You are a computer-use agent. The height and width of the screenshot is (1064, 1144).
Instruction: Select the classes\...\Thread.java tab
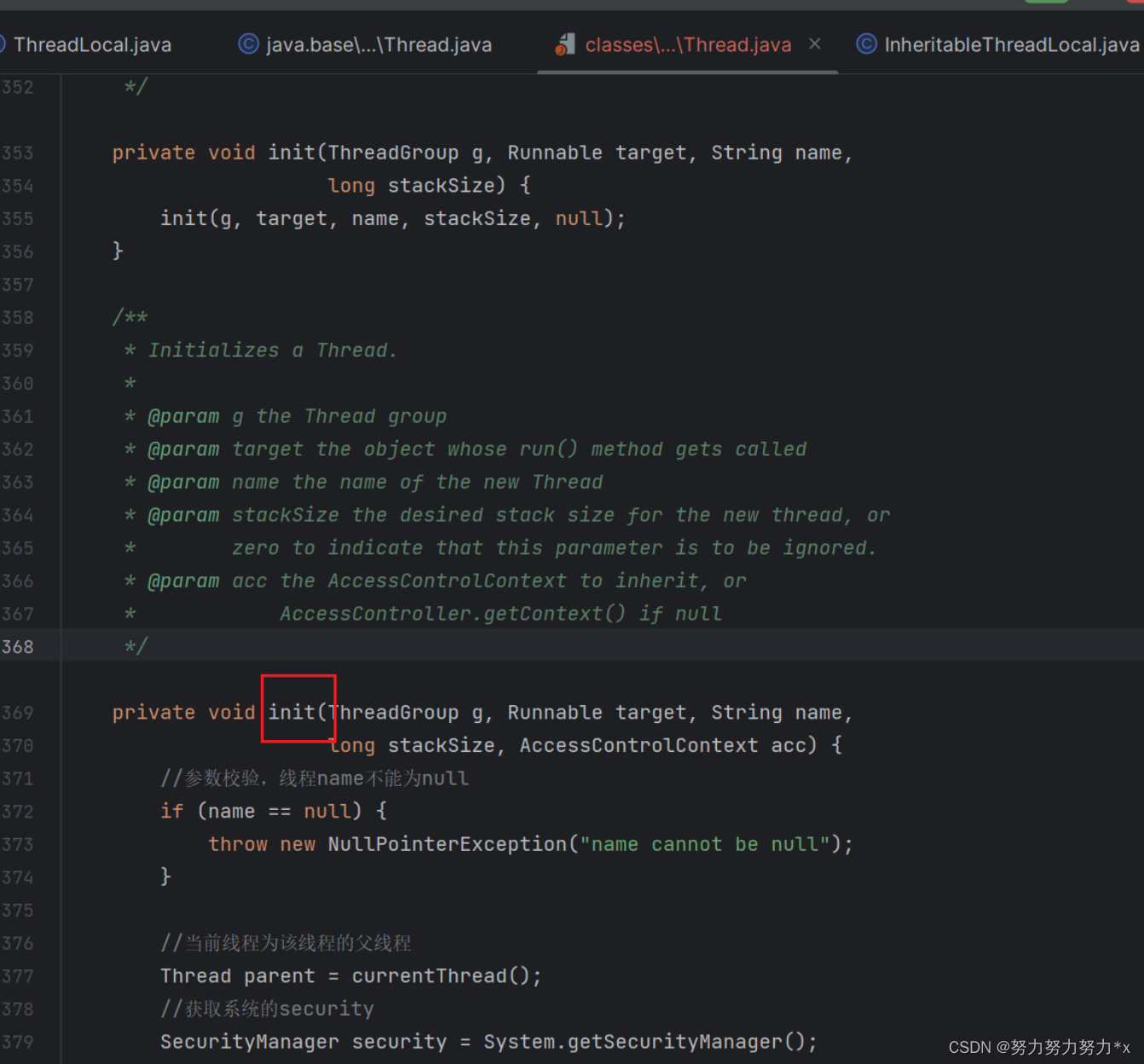pos(688,44)
